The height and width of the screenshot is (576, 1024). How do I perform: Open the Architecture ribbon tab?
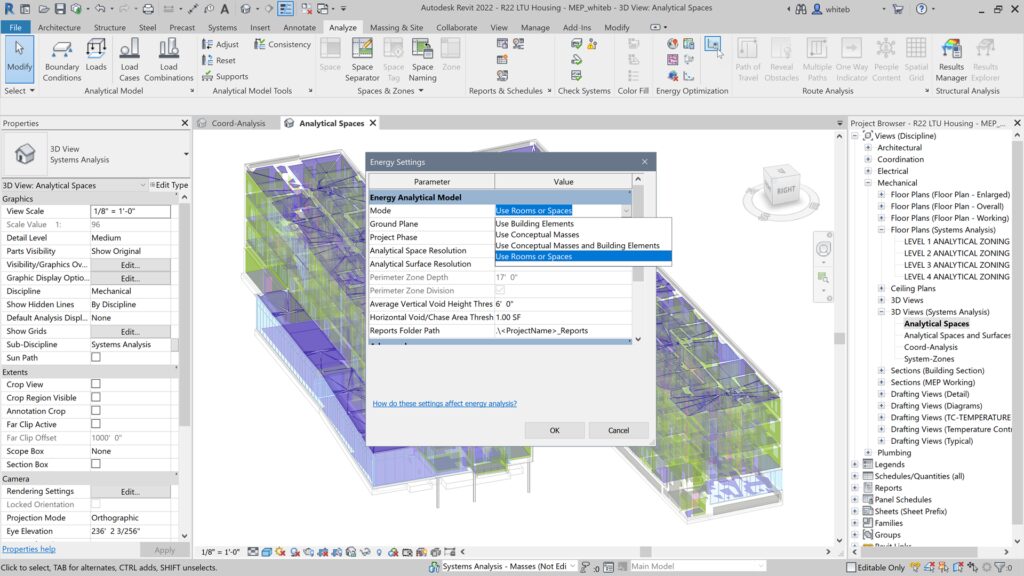coord(59,27)
